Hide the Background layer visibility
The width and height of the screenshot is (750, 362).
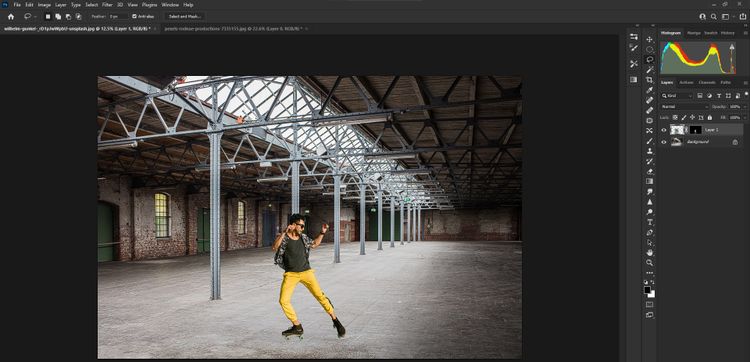[x=663, y=142]
